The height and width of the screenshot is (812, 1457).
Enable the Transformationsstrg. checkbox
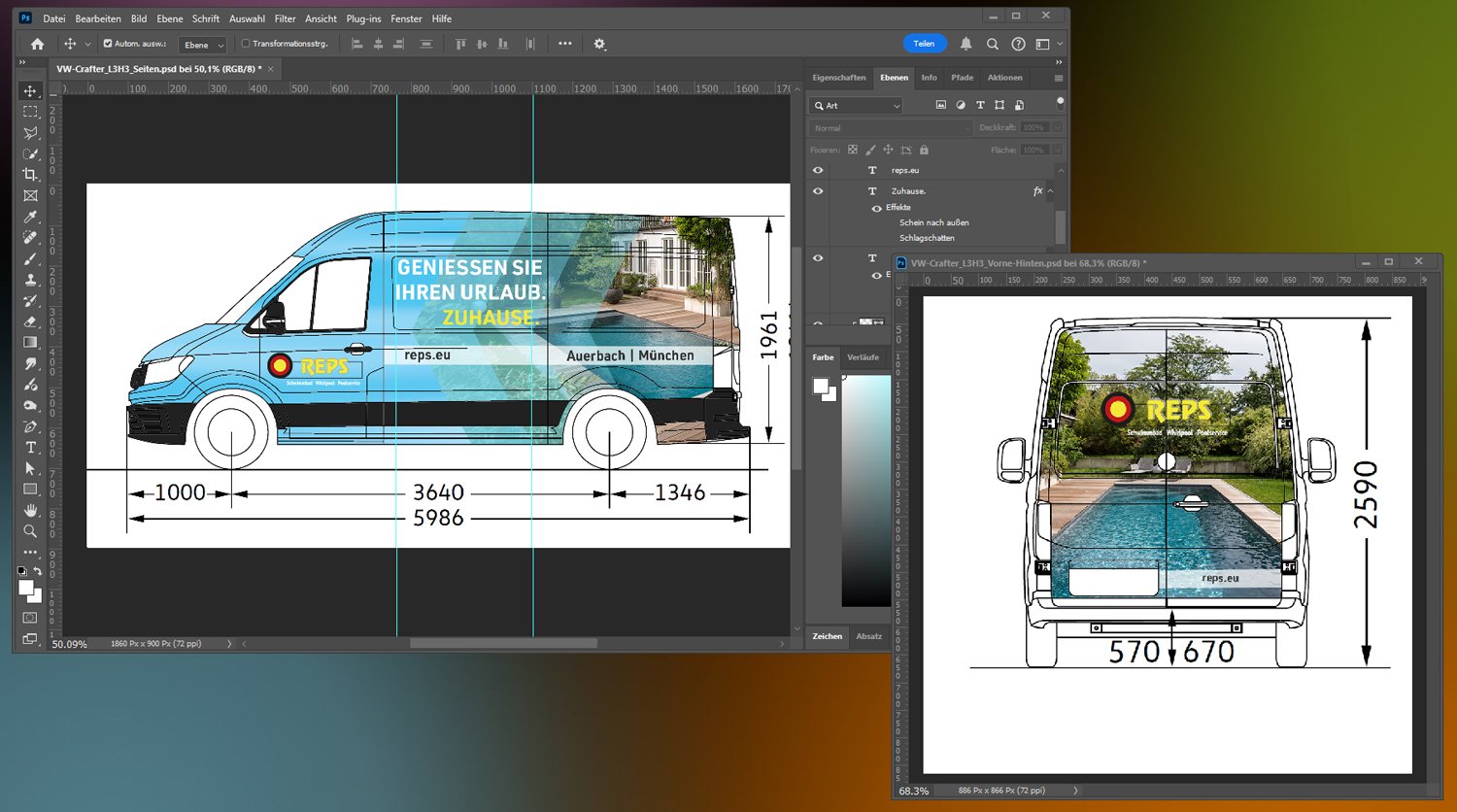tap(246, 44)
